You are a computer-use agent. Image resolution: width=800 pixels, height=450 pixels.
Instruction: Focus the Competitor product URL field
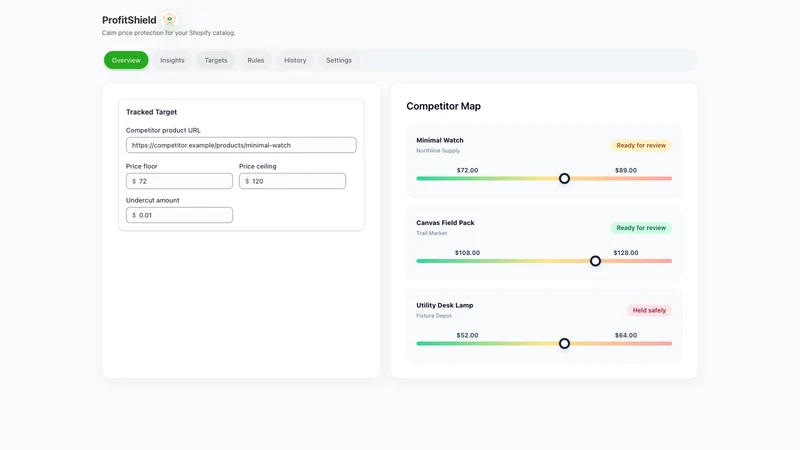(x=241, y=145)
